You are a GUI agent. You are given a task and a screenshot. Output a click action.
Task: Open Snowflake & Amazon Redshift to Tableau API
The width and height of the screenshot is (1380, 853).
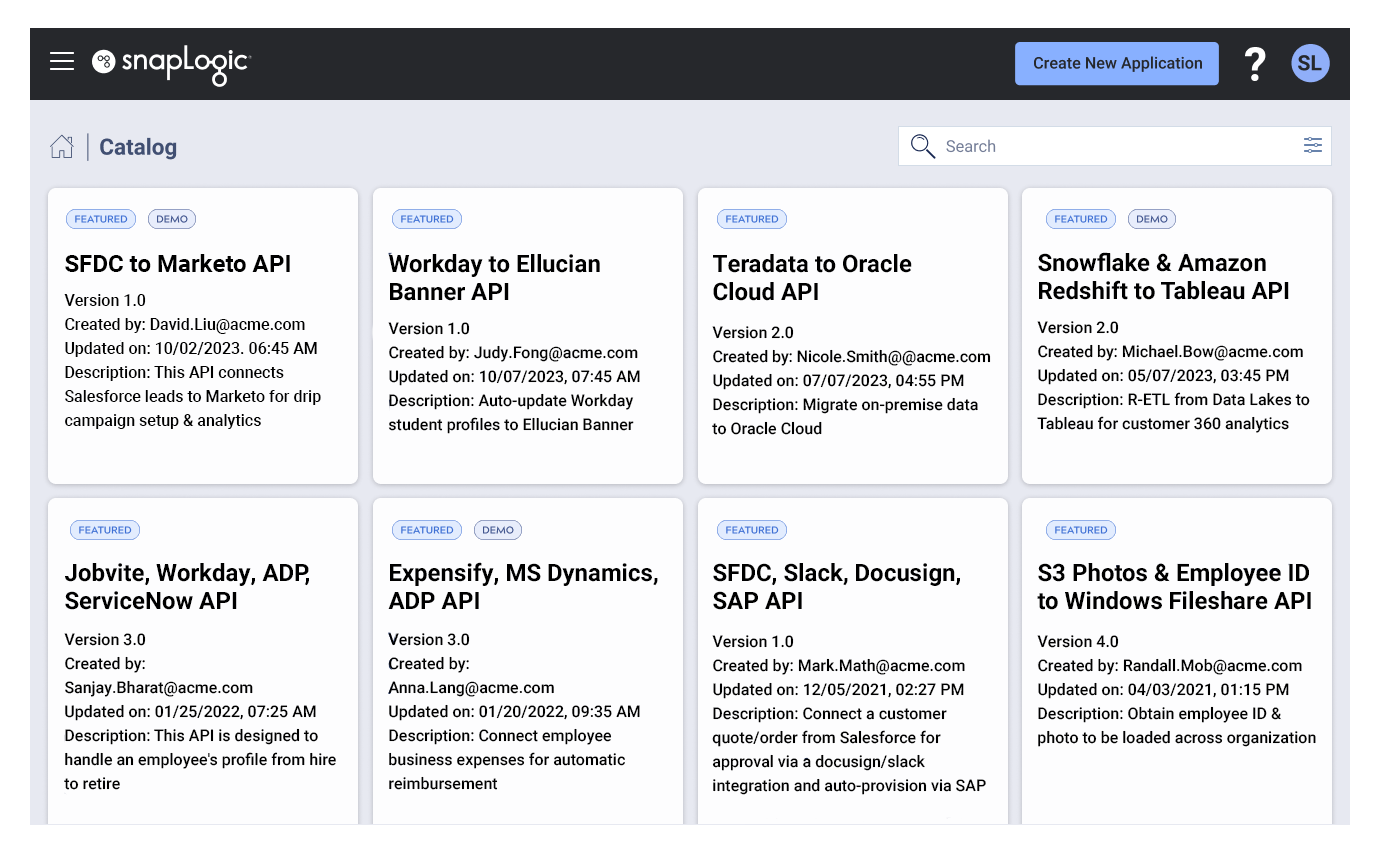(1177, 336)
